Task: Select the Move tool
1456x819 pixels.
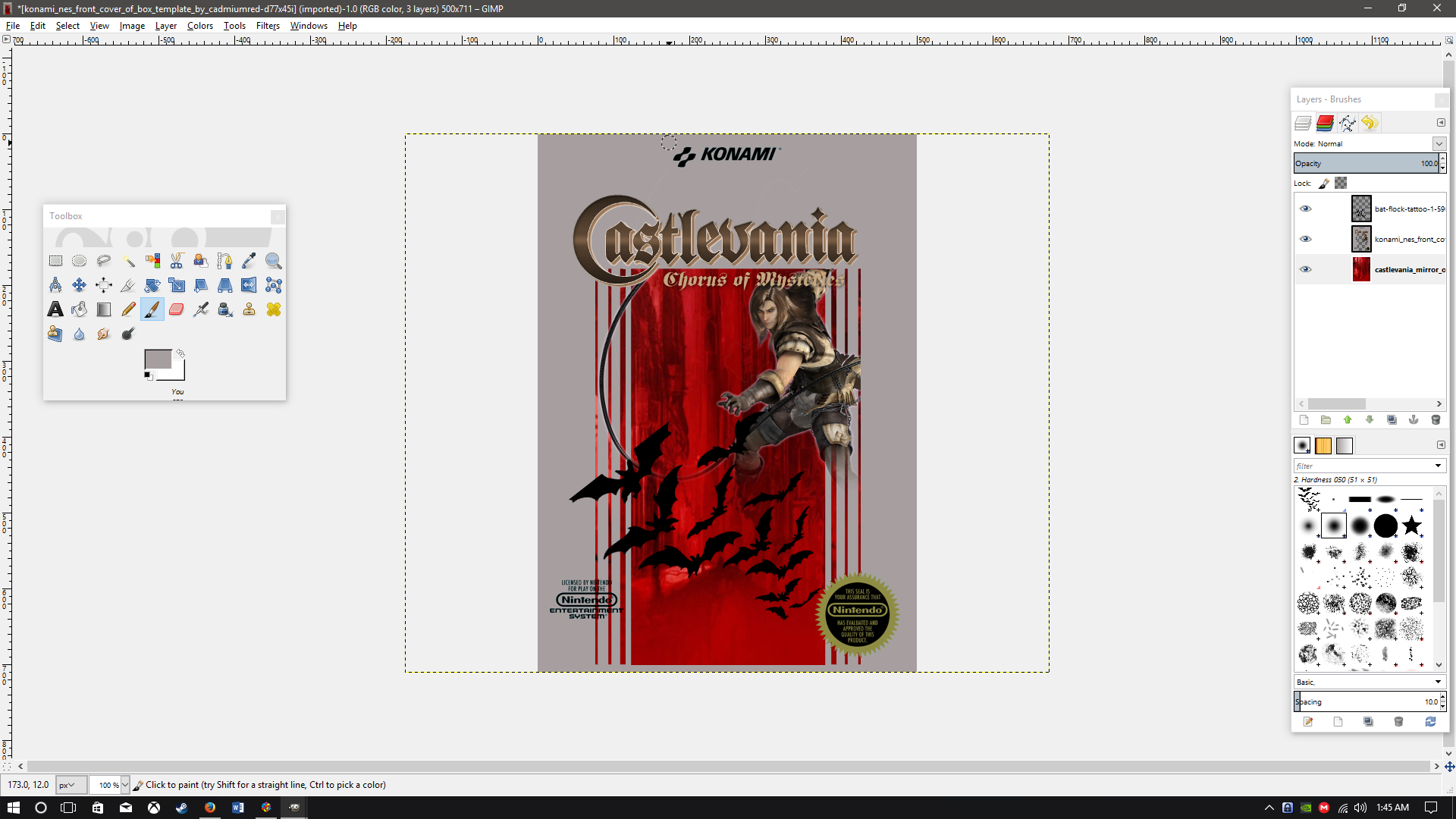Action: [79, 285]
